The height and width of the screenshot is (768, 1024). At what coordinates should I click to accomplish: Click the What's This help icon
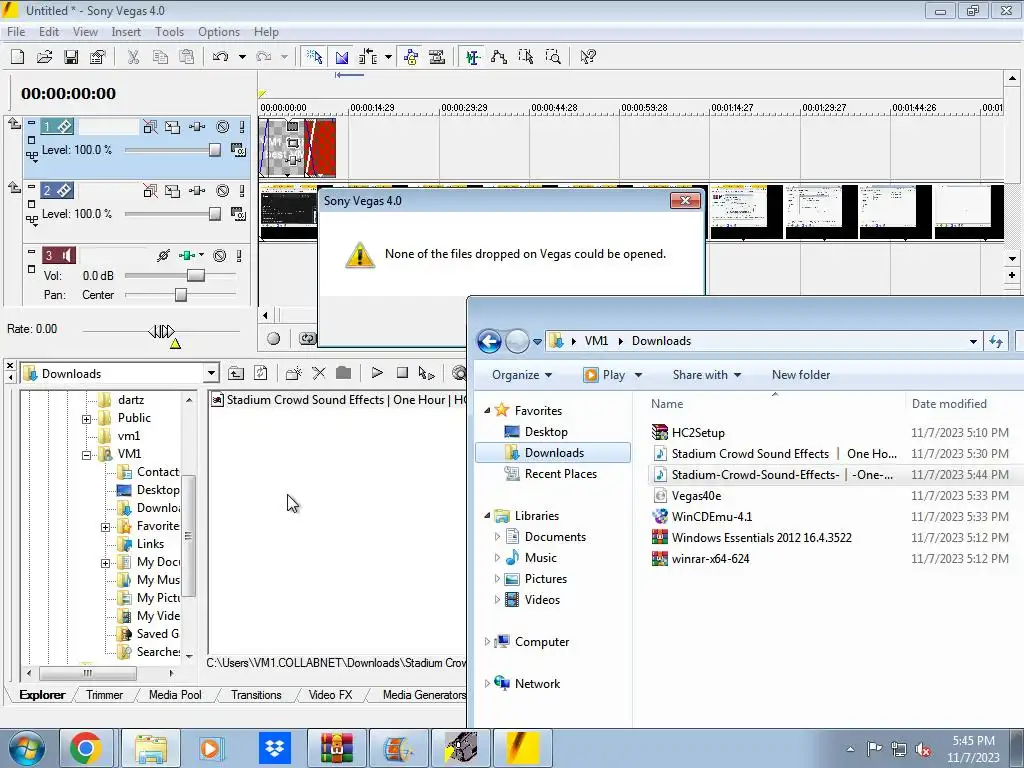click(x=588, y=57)
